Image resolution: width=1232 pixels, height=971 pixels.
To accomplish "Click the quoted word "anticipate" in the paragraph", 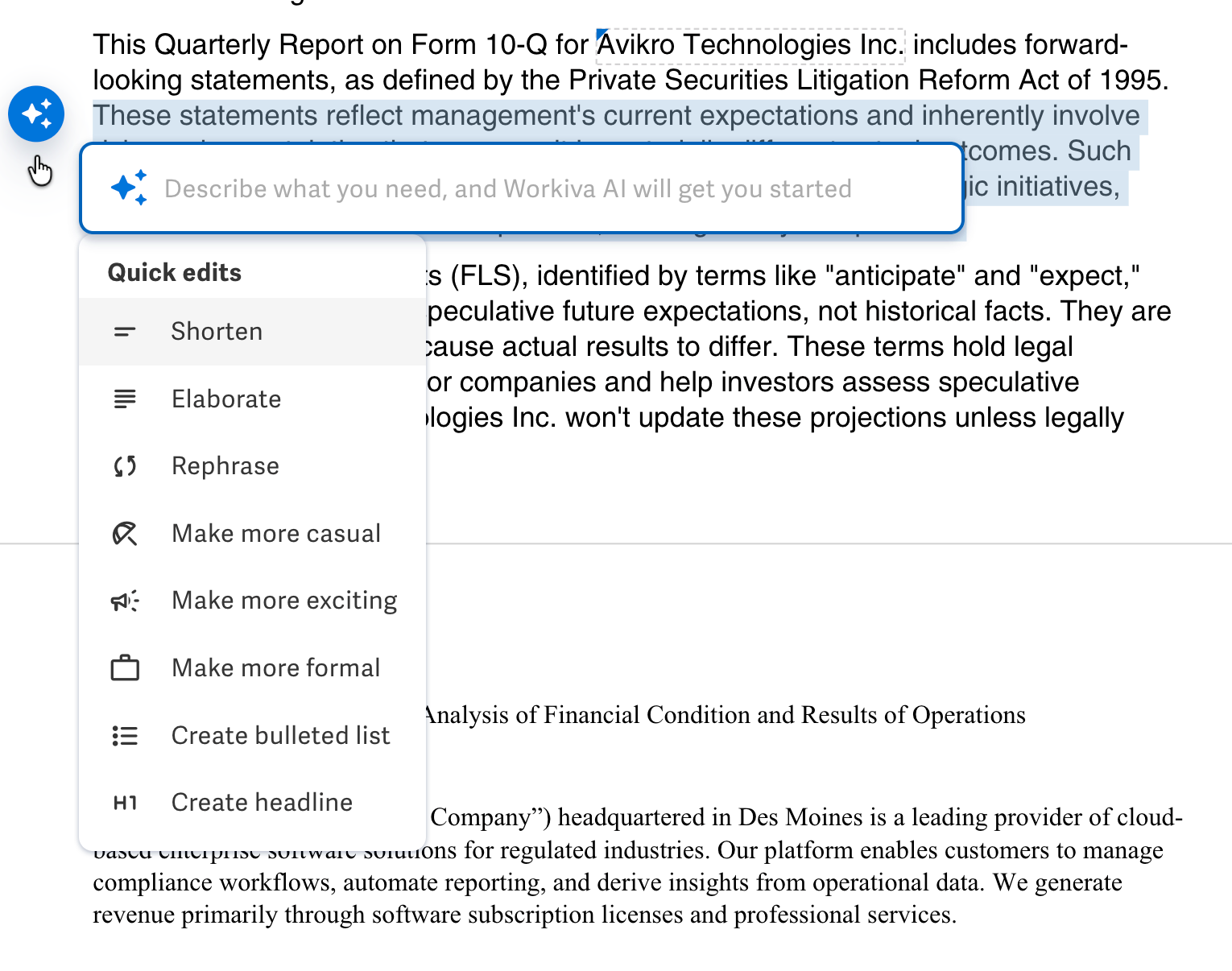I will click(895, 276).
